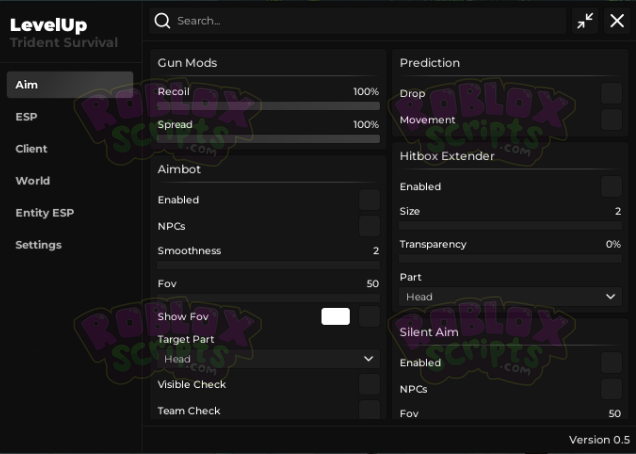Close the LevelUp menu with X icon
Image resolution: width=636 pixels, height=454 pixels.
click(617, 21)
